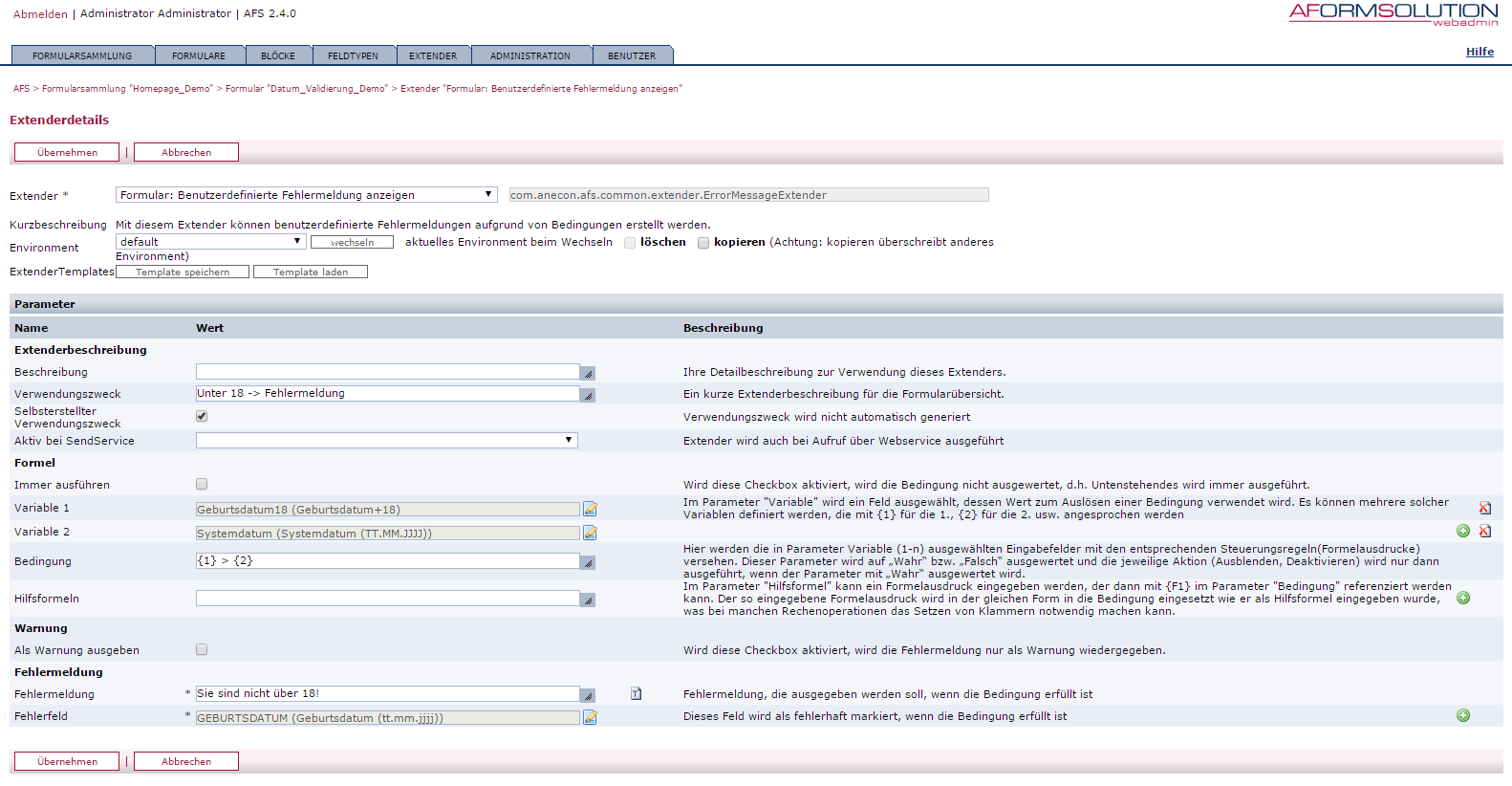1512x786 pixels.
Task: Click the Fehlermeldung group heading
Action: 58,672
